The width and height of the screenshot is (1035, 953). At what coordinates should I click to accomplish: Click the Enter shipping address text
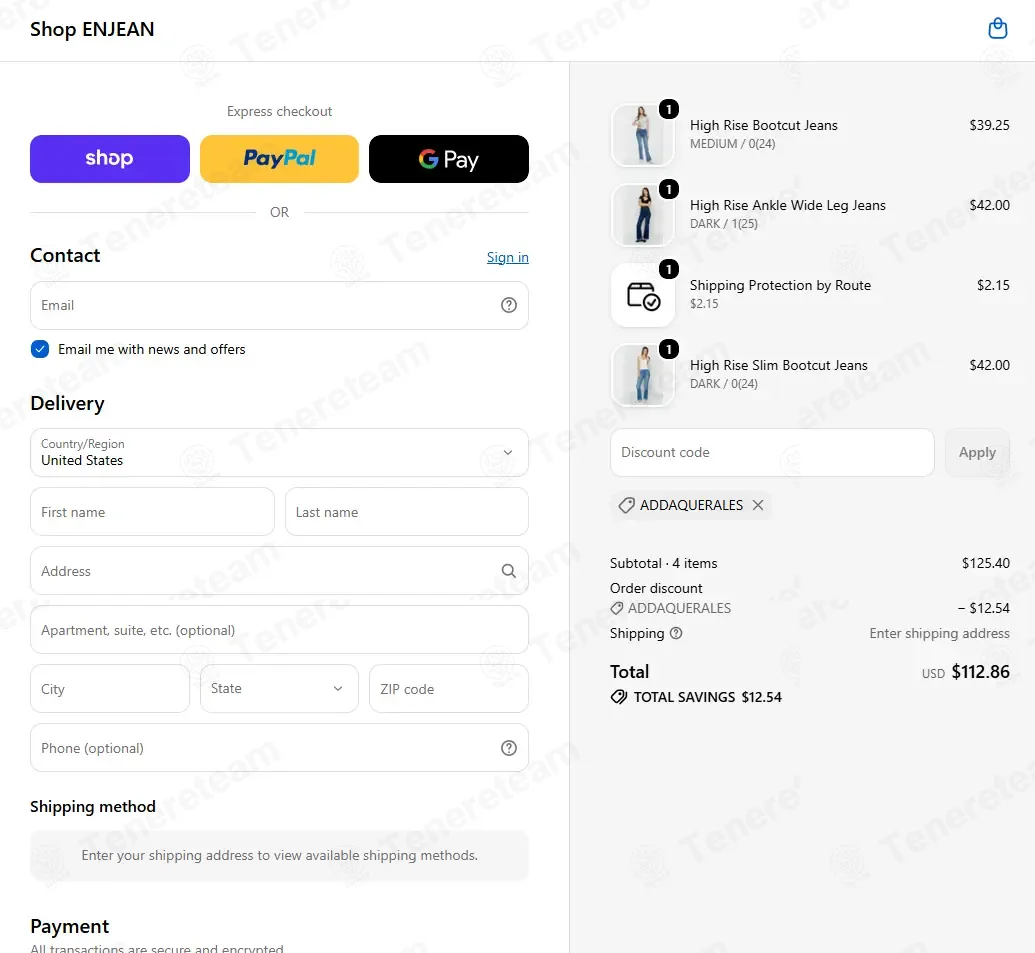tap(939, 634)
